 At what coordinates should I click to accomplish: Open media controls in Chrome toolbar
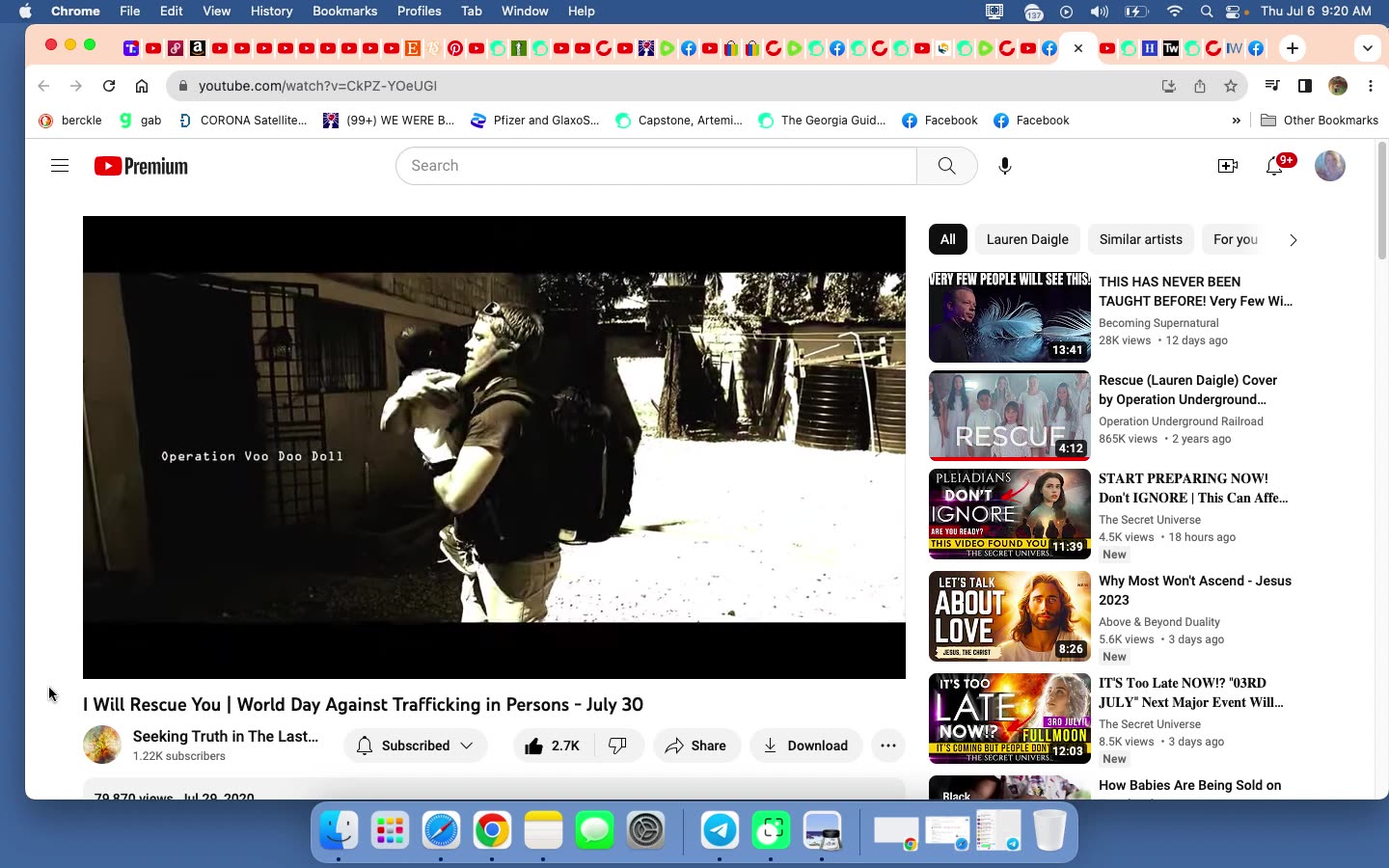pyautogui.click(x=1272, y=86)
